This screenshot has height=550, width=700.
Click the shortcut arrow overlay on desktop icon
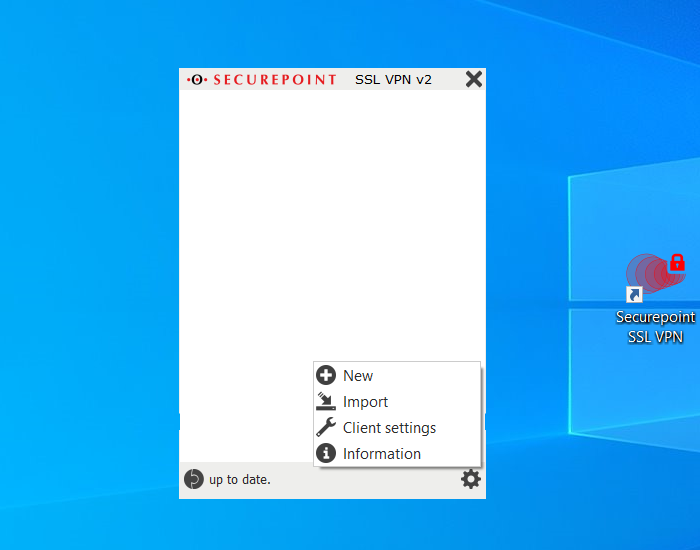point(634,294)
